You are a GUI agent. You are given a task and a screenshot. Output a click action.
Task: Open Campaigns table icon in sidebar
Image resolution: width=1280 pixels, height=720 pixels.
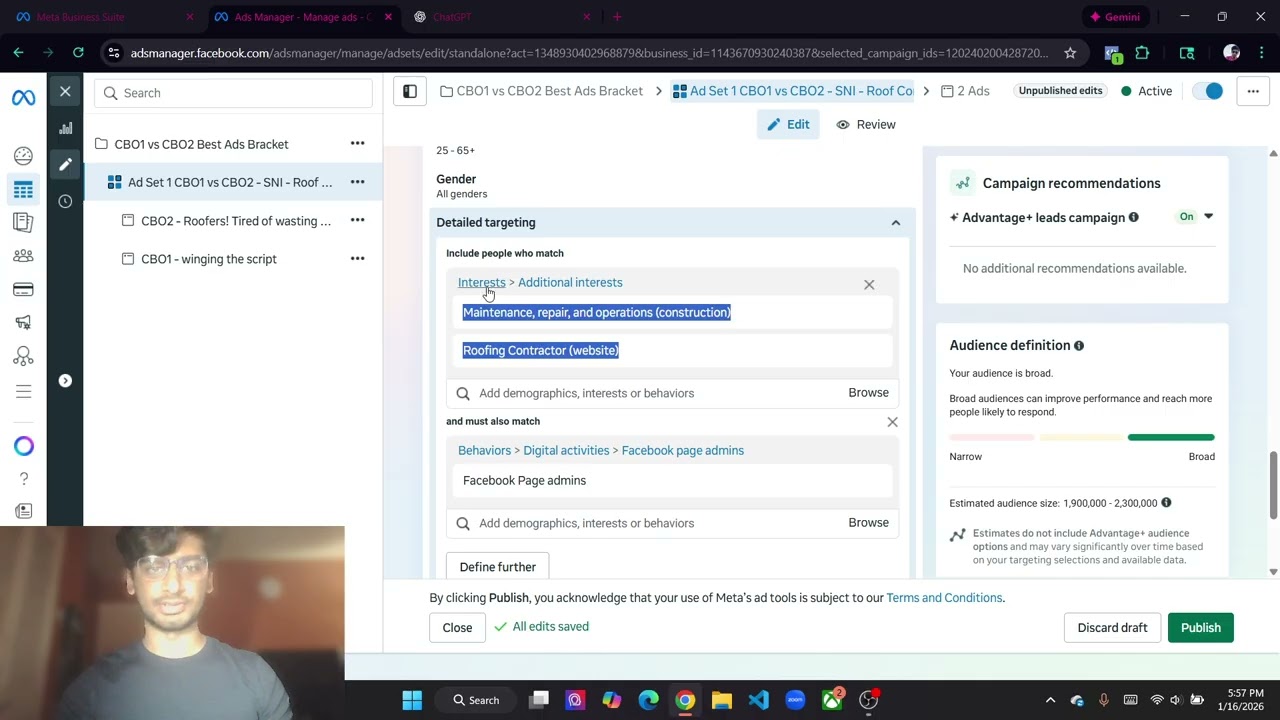(23, 189)
